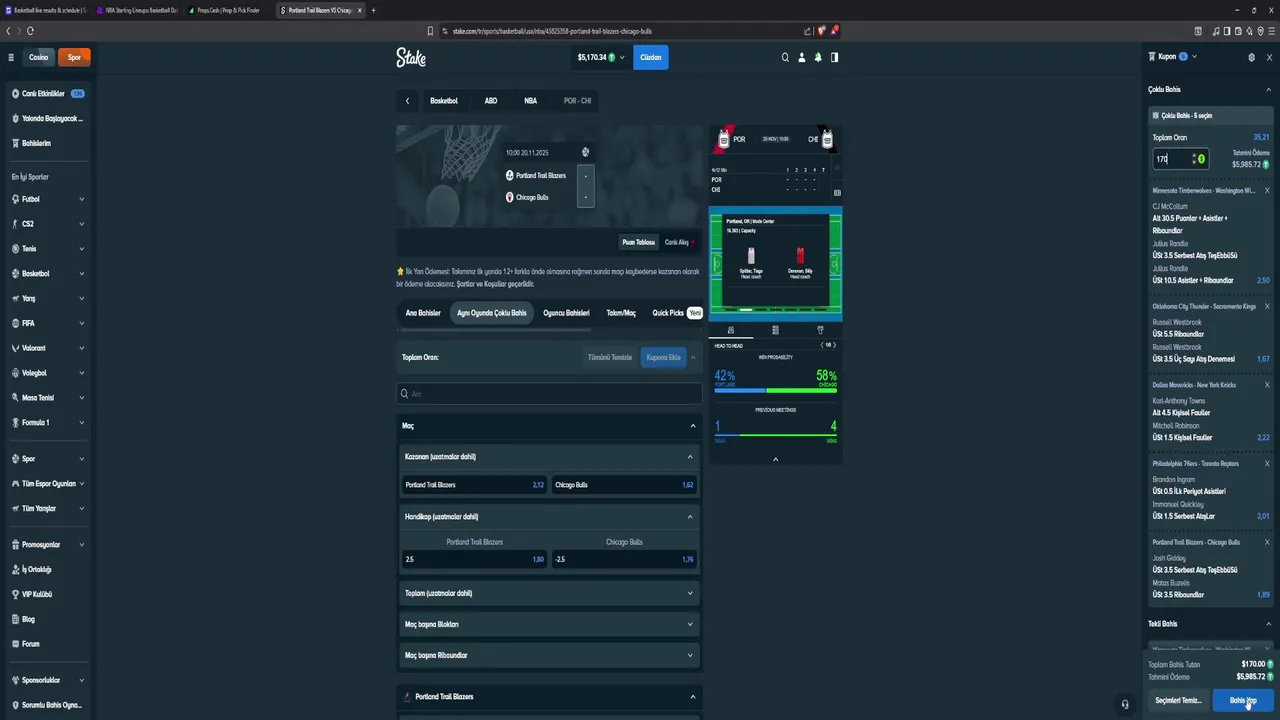Viewport: 1280px width, 720px height.
Task: Click the browser reload icon
Action: tap(30, 31)
